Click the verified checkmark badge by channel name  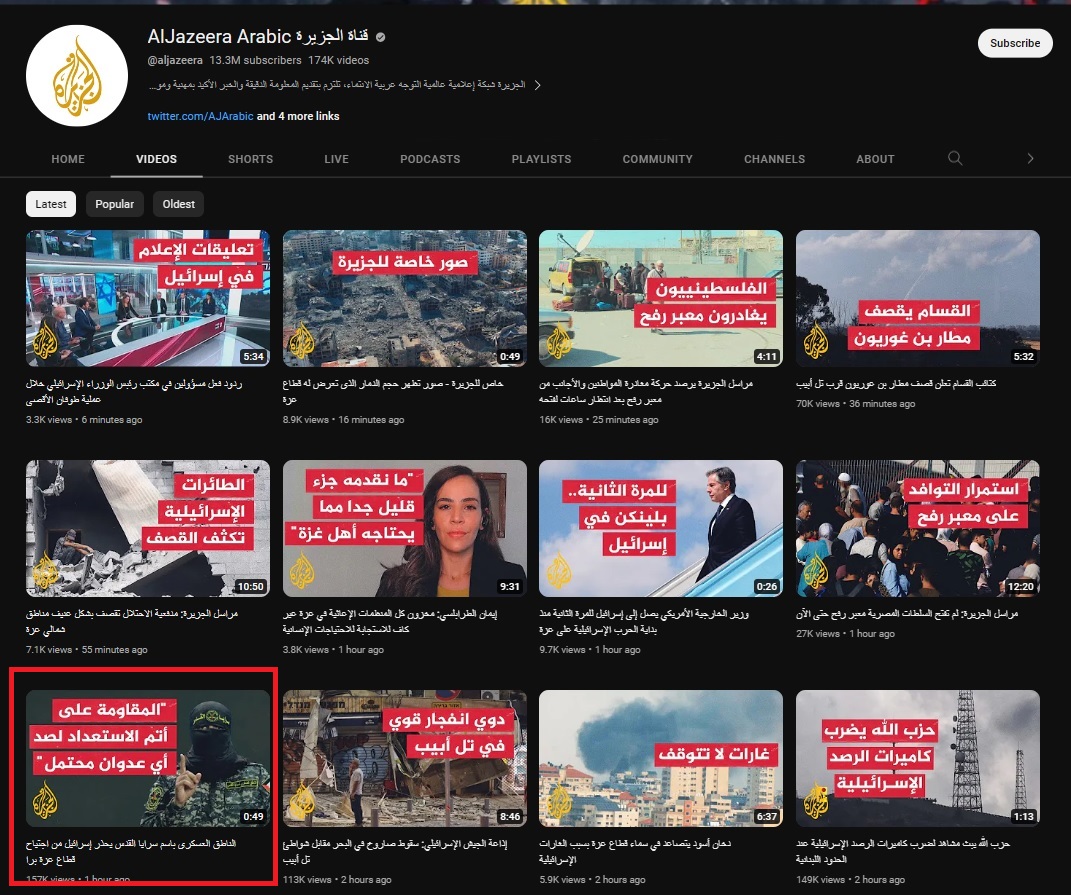(380, 37)
